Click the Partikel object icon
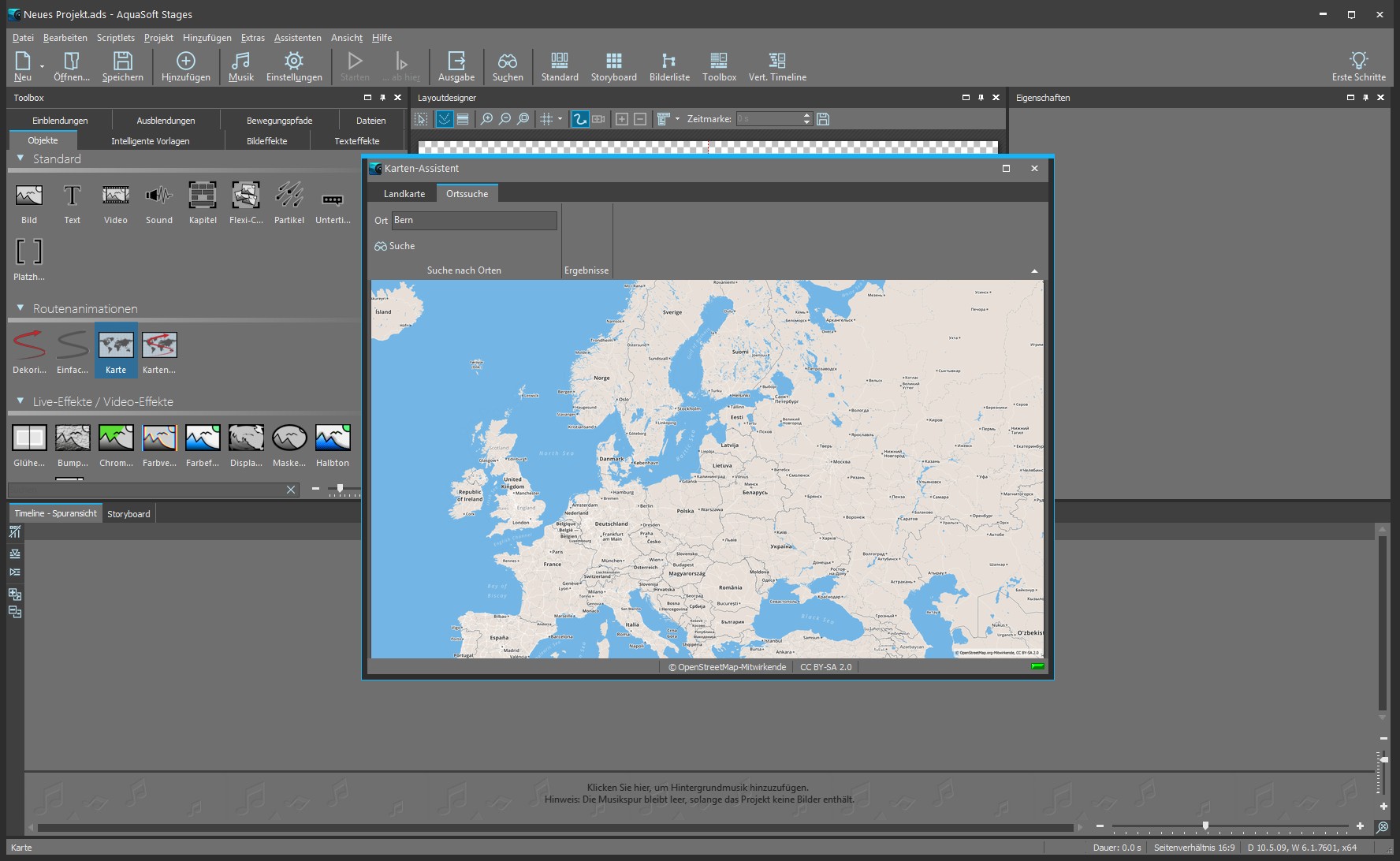 pyautogui.click(x=289, y=196)
